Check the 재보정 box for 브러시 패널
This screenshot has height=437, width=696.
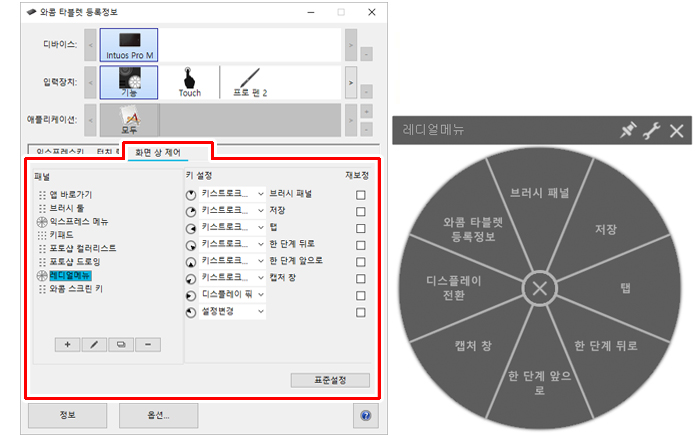361,195
